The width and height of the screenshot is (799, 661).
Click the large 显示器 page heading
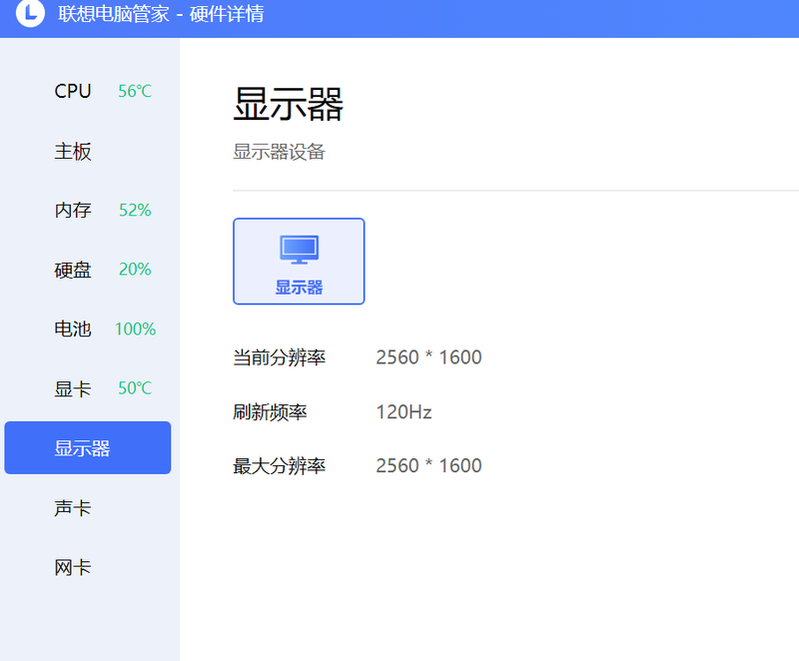(x=288, y=104)
